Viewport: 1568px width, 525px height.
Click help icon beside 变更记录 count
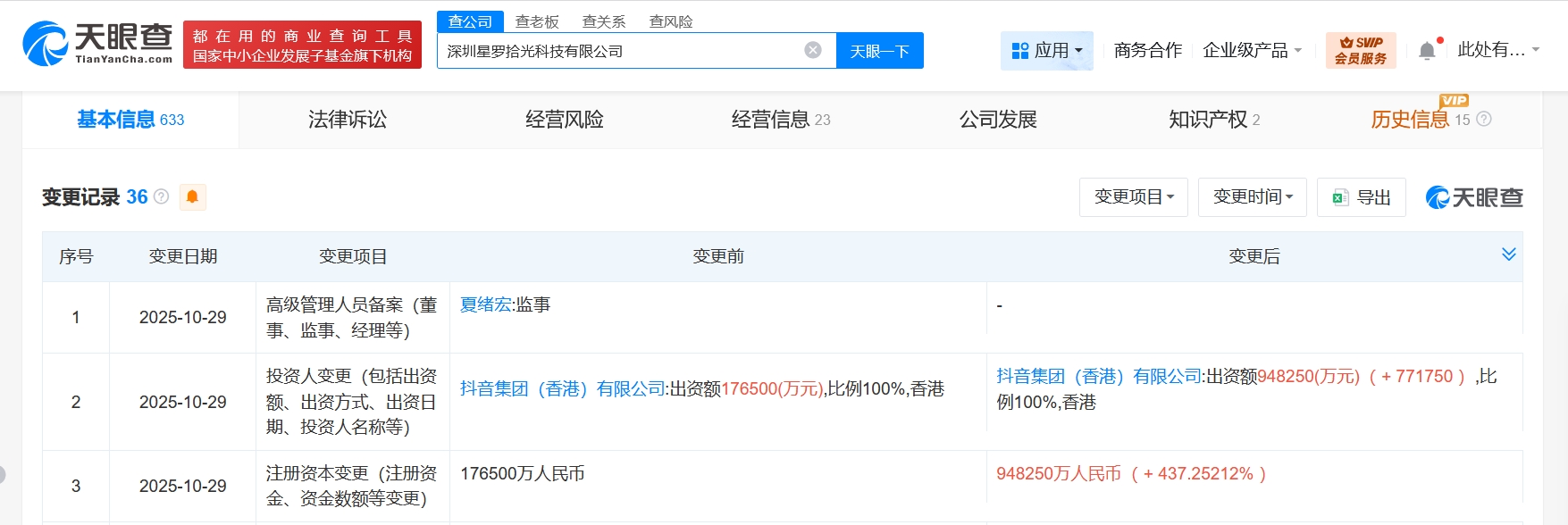tap(162, 196)
